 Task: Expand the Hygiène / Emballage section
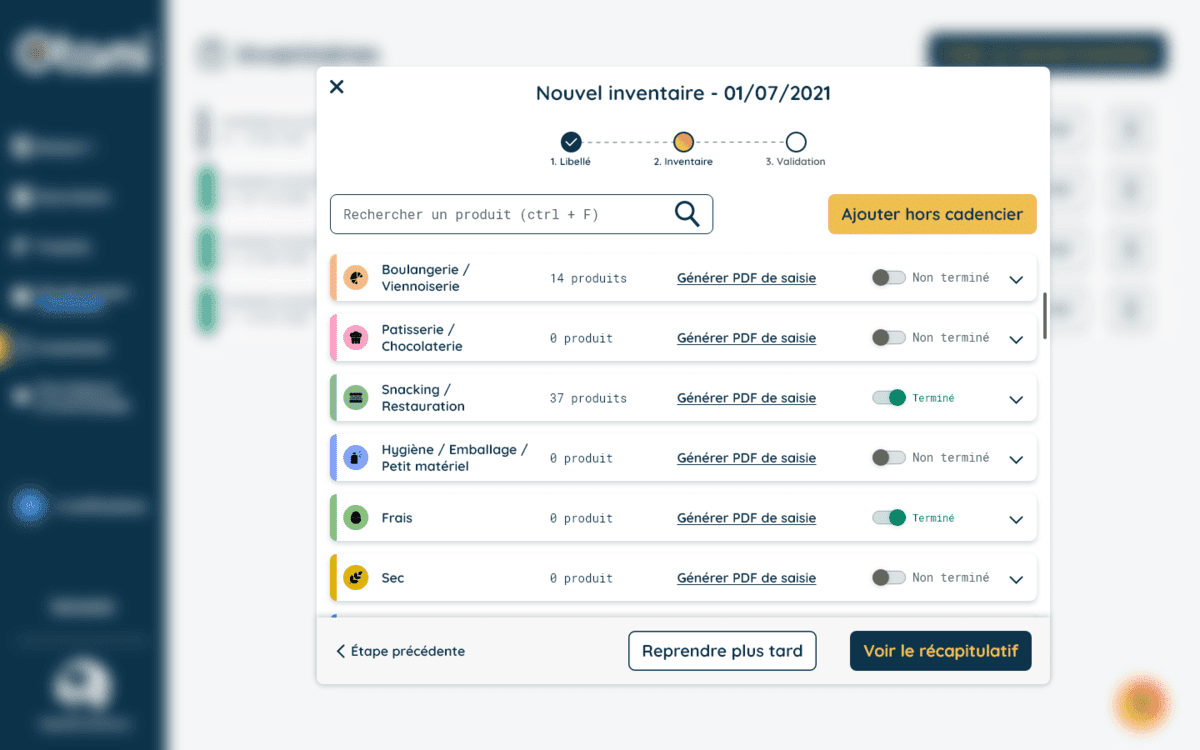[1016, 458]
